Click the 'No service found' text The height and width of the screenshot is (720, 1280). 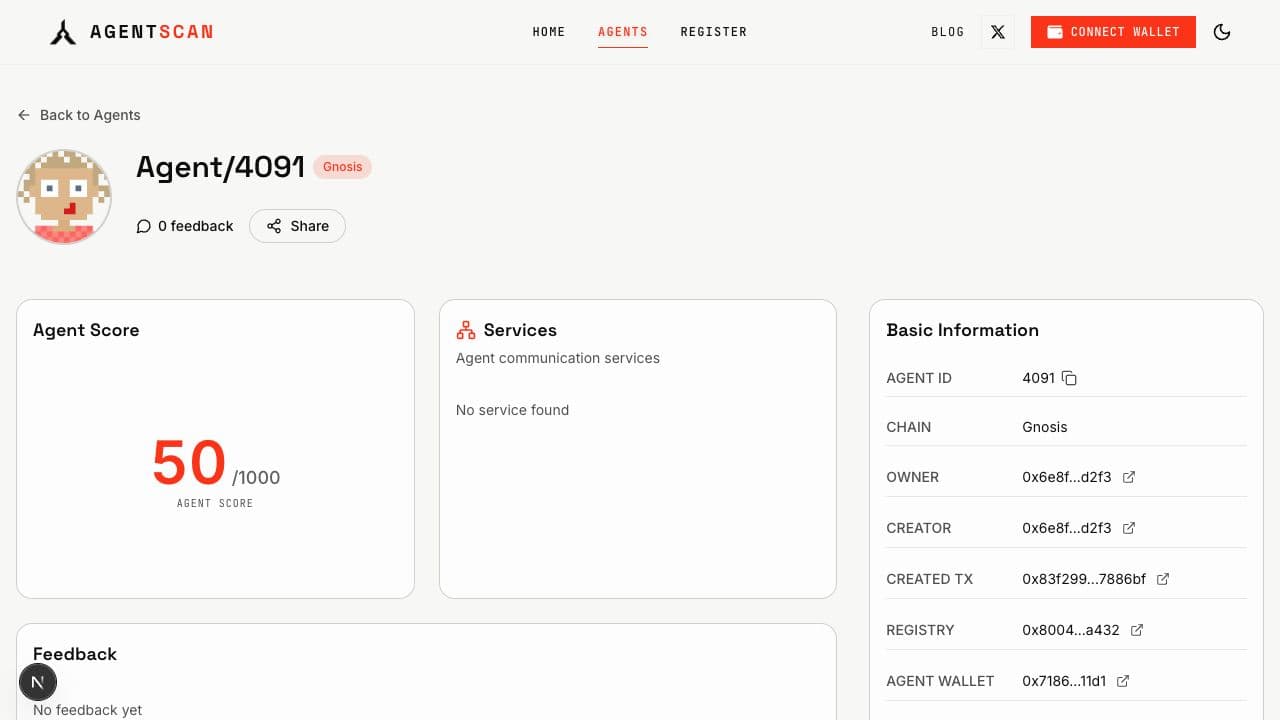pos(512,410)
